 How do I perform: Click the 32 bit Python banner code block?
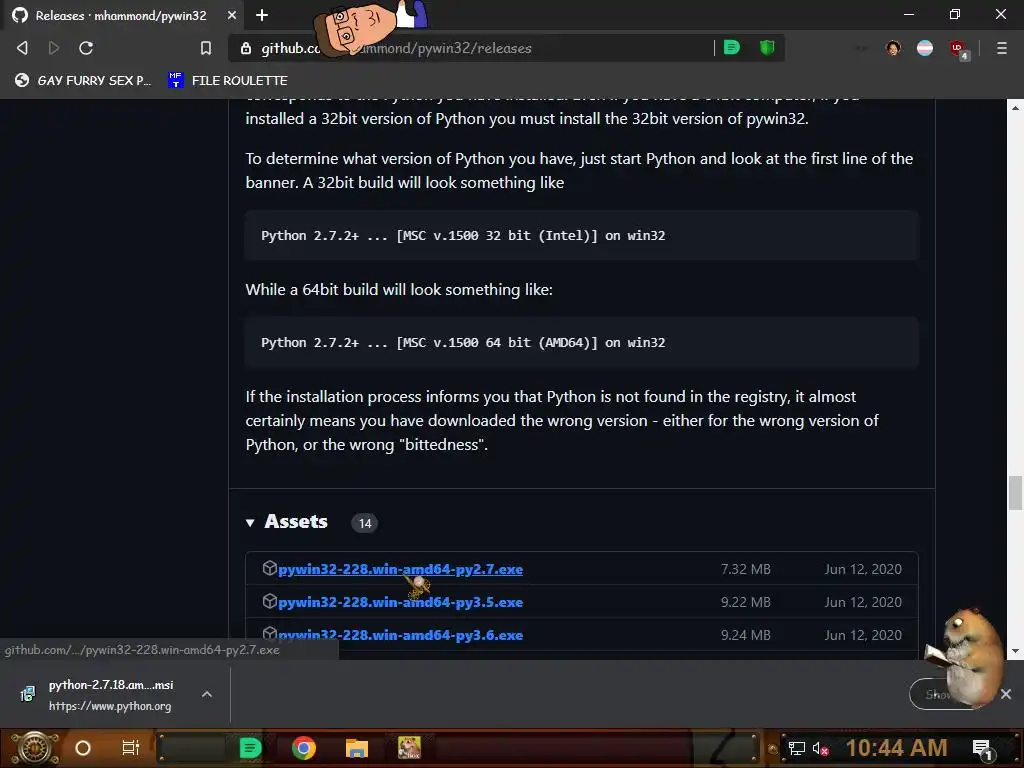tap(582, 236)
